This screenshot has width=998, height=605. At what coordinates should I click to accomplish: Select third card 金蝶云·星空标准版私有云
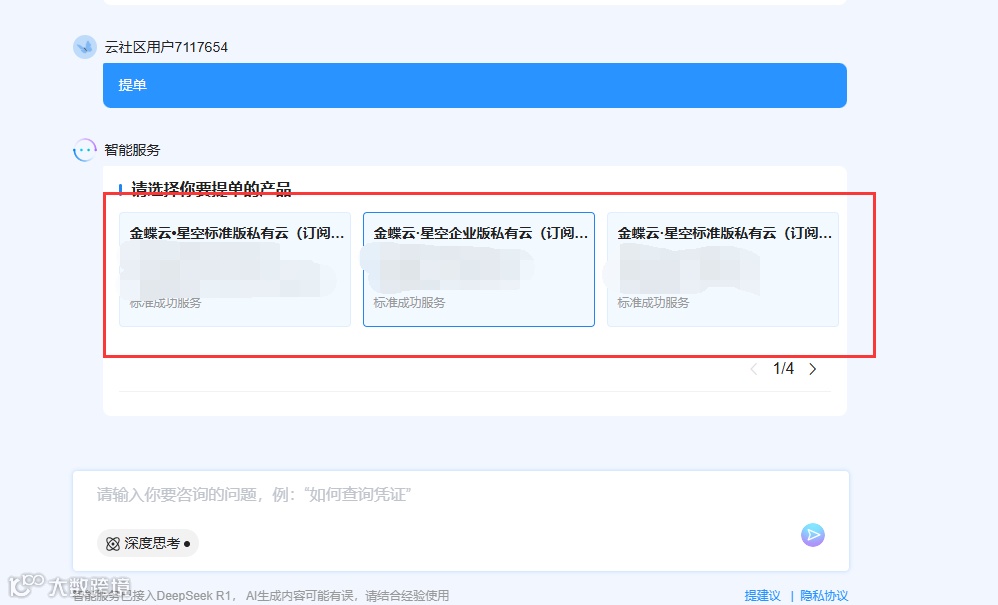coord(722,270)
